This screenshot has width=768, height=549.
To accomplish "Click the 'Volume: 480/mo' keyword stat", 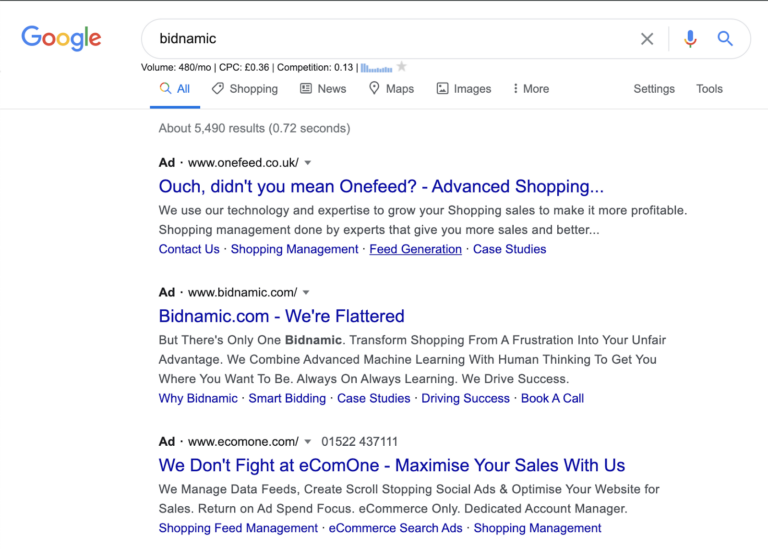I will tap(176, 68).
